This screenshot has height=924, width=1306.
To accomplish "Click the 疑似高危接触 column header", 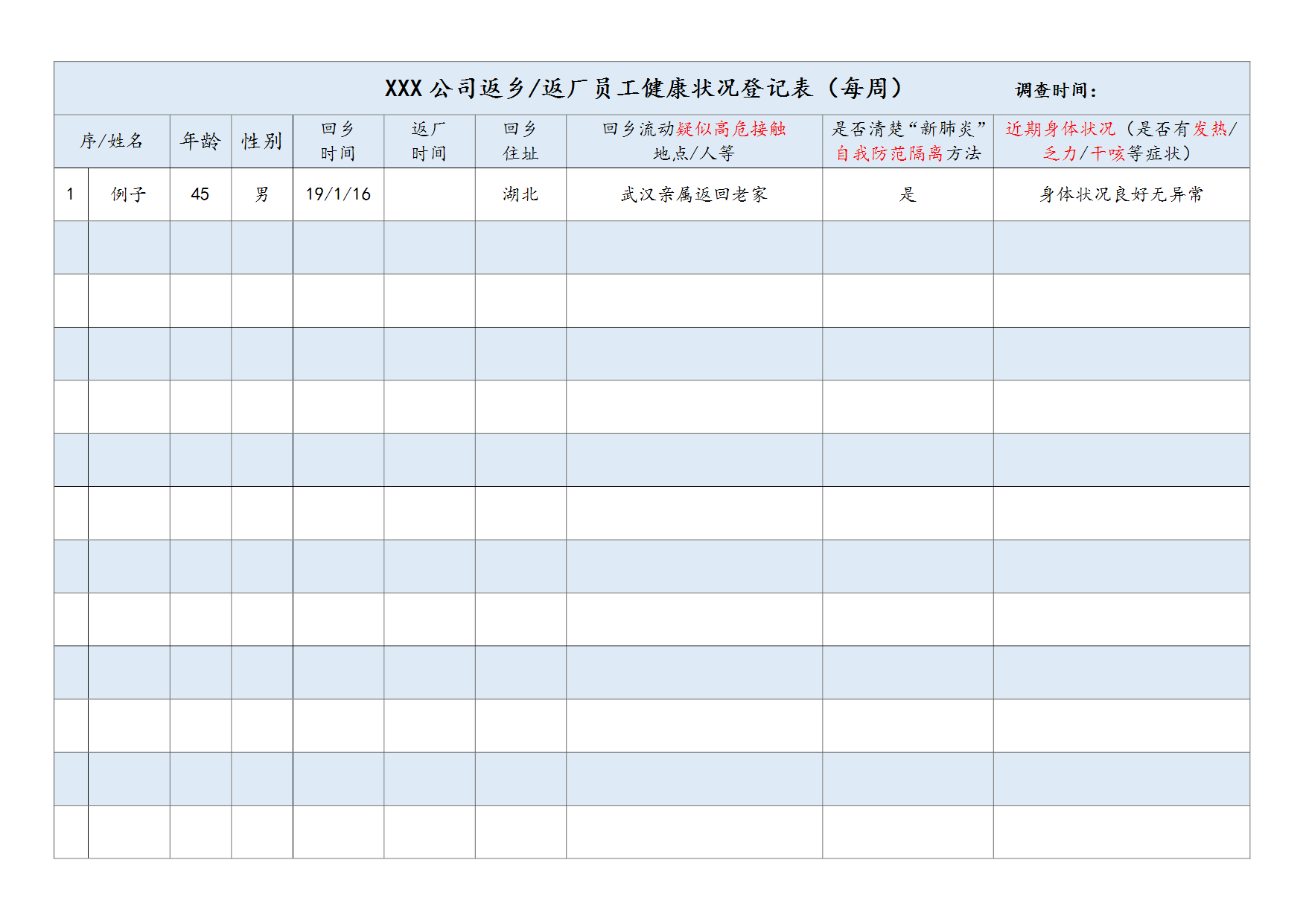I will pos(694,141).
